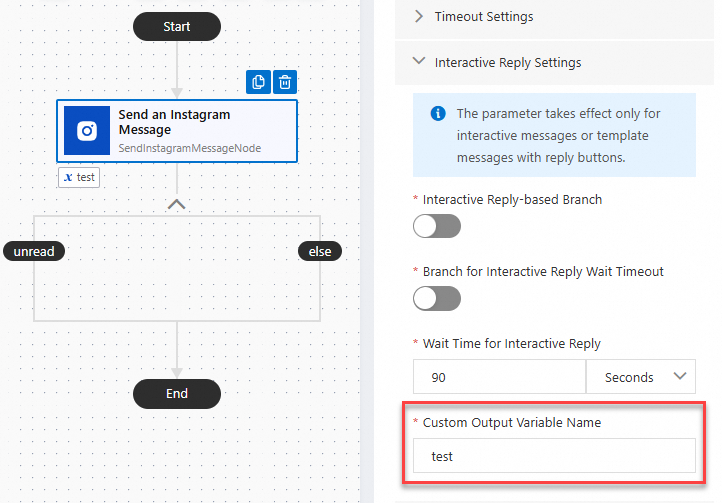The width and height of the screenshot is (722, 503).
Task: Click the variable x icon beside test
Action: (x=68, y=177)
